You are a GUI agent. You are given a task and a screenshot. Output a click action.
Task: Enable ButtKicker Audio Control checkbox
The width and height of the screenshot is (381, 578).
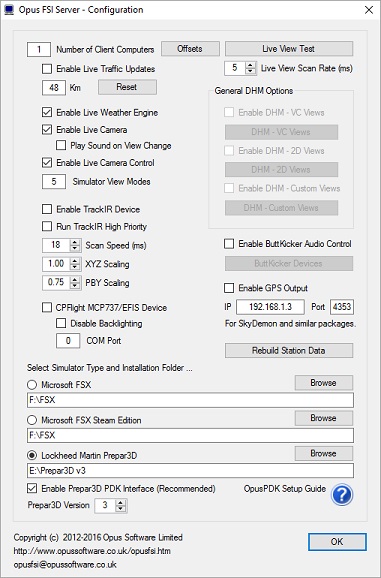pos(229,244)
